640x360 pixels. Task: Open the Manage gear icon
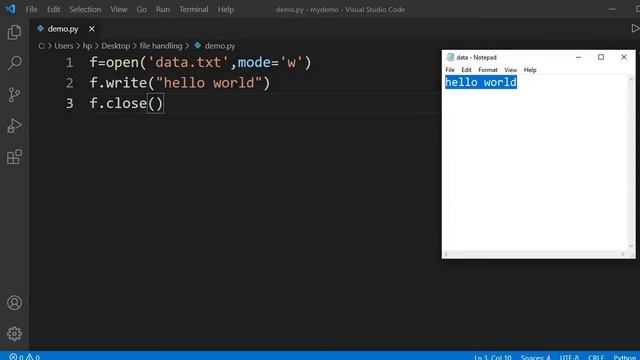click(x=14, y=334)
